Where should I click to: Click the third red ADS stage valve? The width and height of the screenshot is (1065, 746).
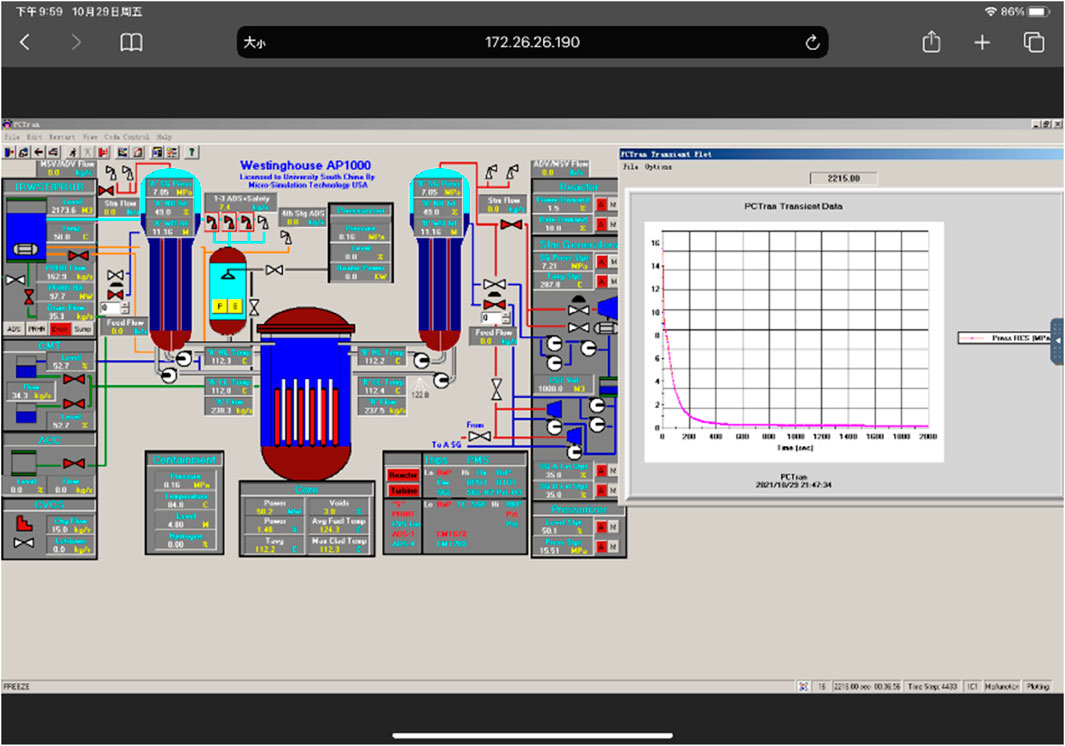point(246,221)
